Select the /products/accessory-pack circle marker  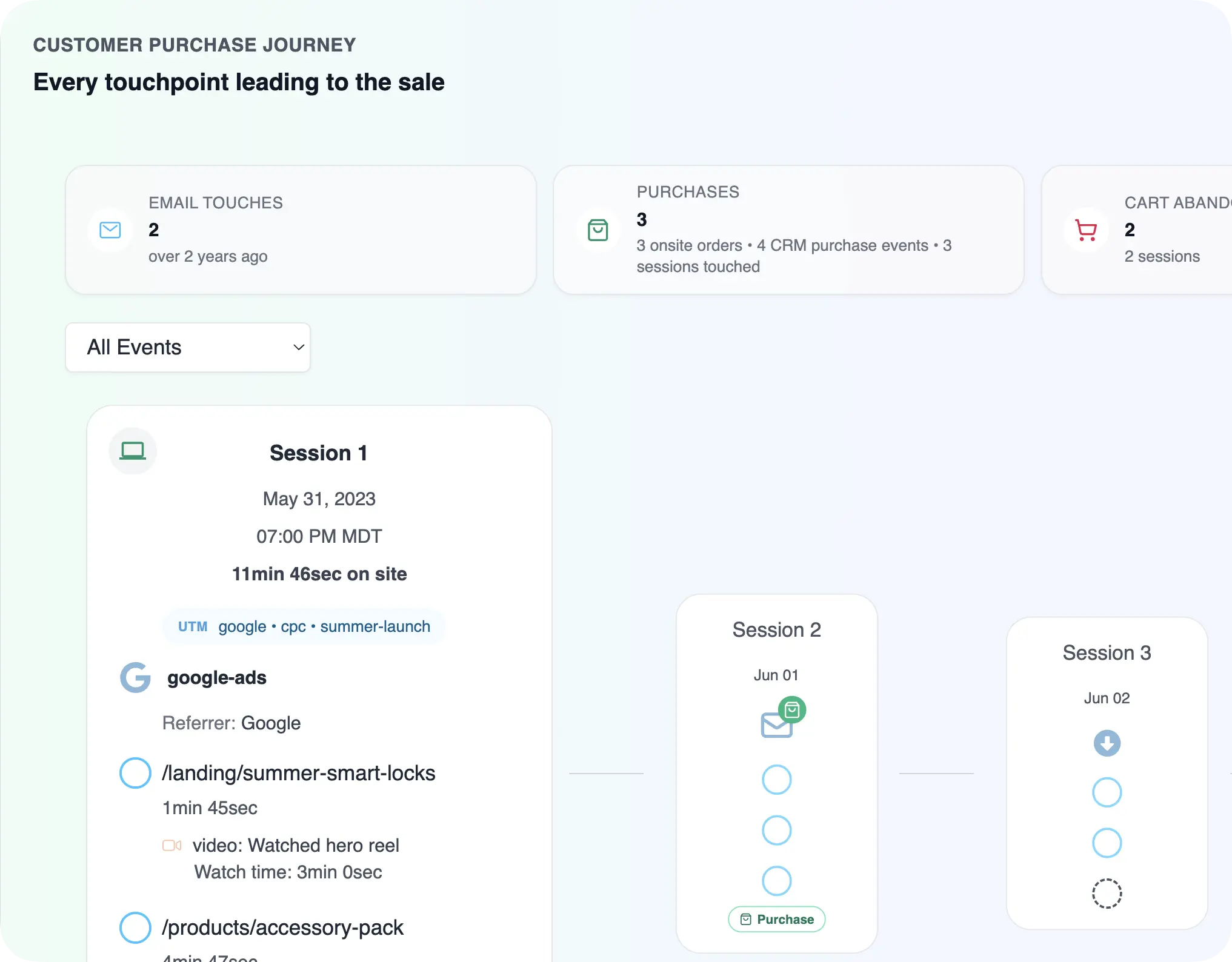[135, 927]
